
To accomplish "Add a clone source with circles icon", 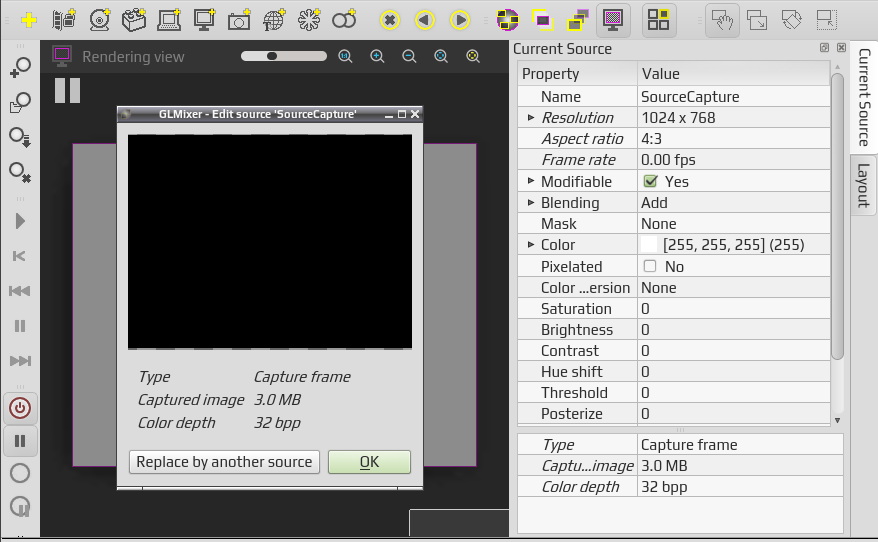I will tap(344, 21).
